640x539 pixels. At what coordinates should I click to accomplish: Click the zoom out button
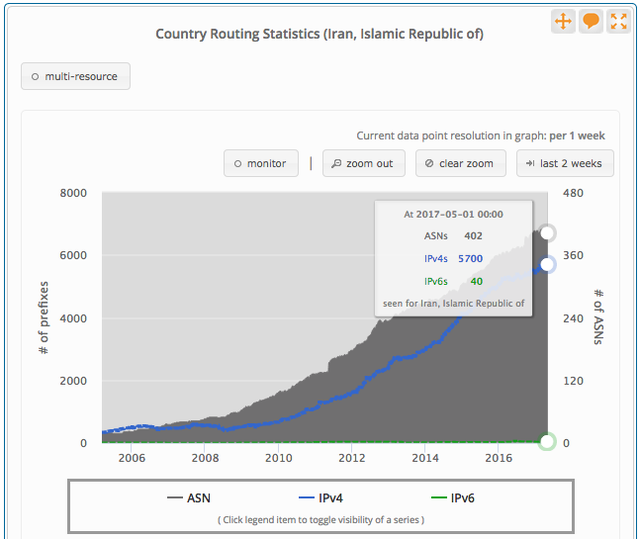point(364,163)
